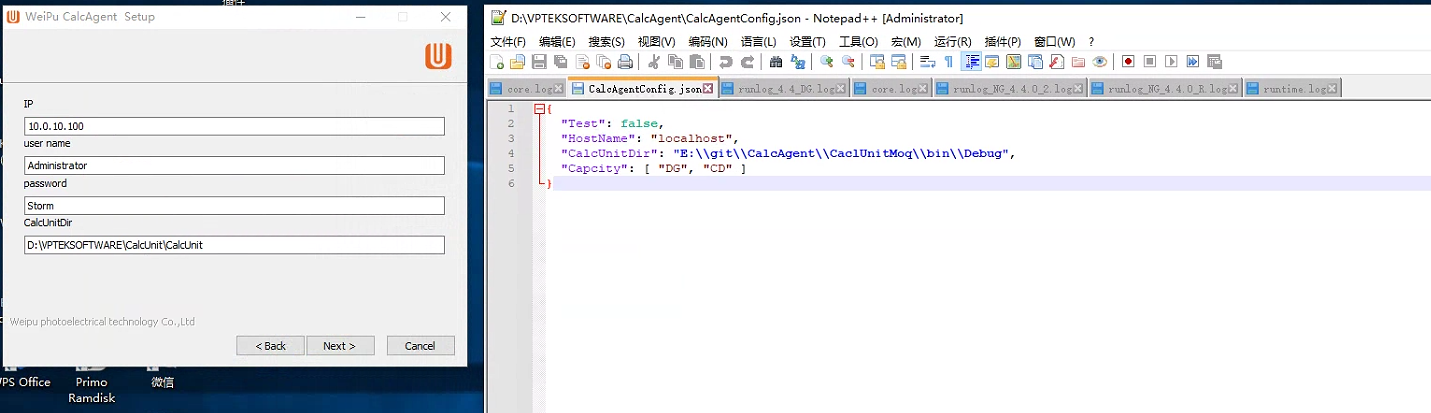This screenshot has width=1431, height=413.
Task: Click the Paste toolbar icon
Action: 696,61
